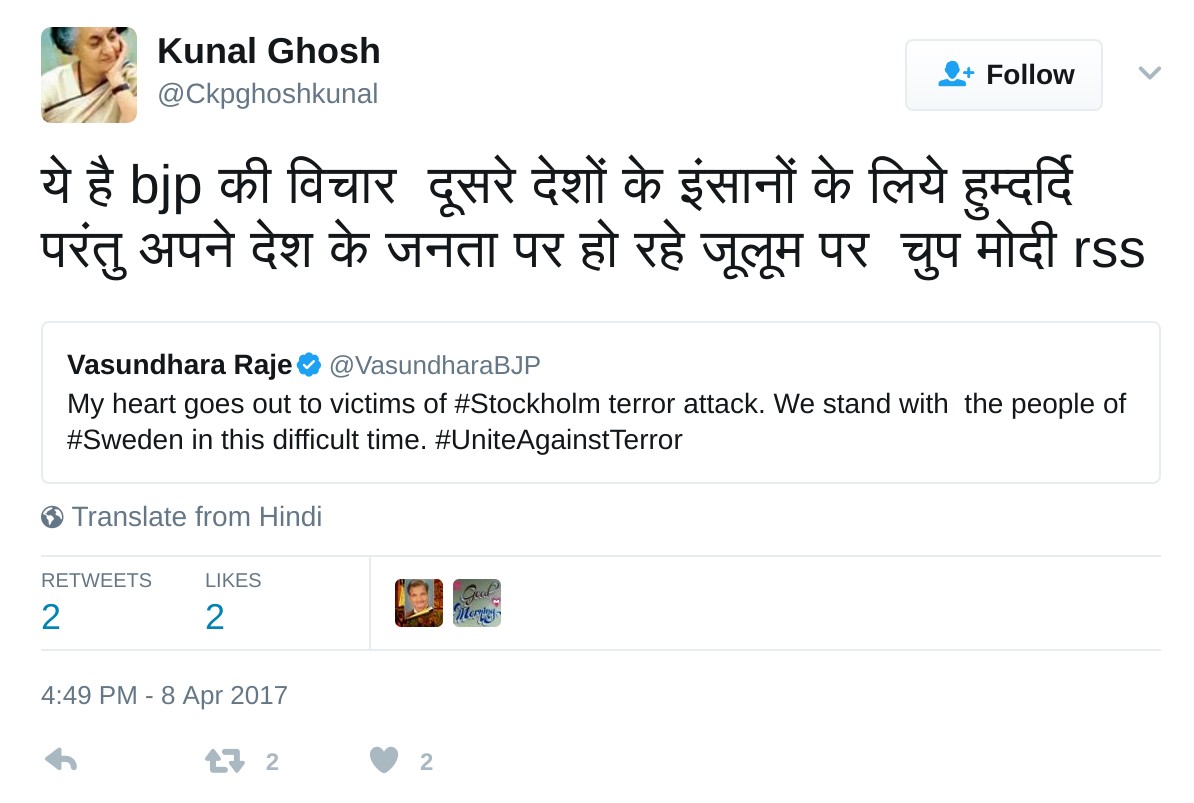The image size is (1194, 803).
Task: Open the first liker's avatar thumbnail
Action: click(419, 603)
